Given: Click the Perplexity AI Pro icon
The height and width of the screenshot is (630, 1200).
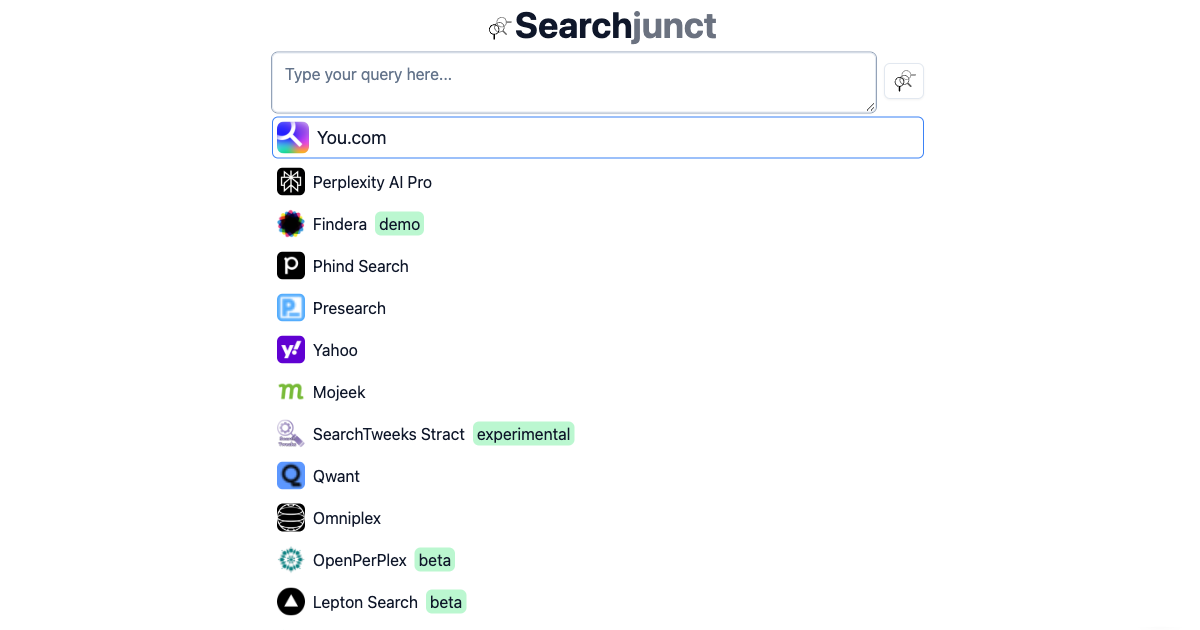Looking at the screenshot, I should point(290,181).
